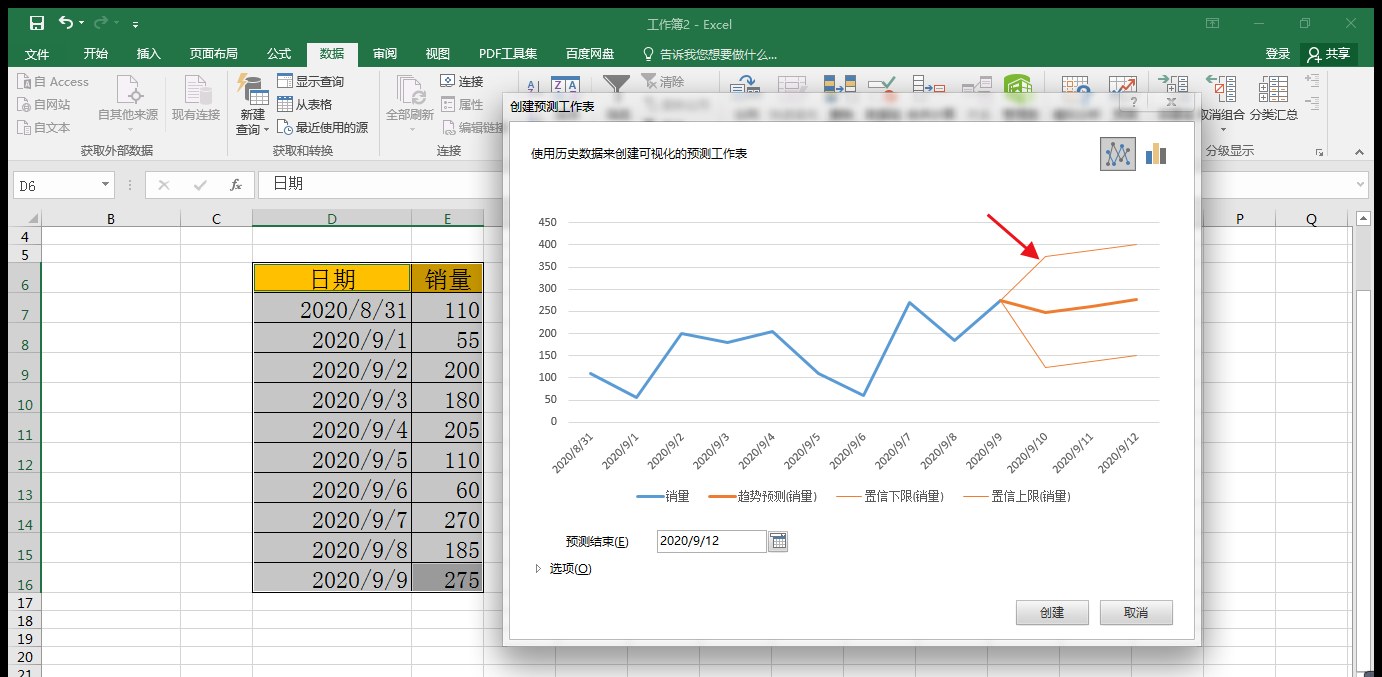The width and height of the screenshot is (1382, 677).
Task: Click the Redo icon in quick access toolbar
Action: [100, 23]
